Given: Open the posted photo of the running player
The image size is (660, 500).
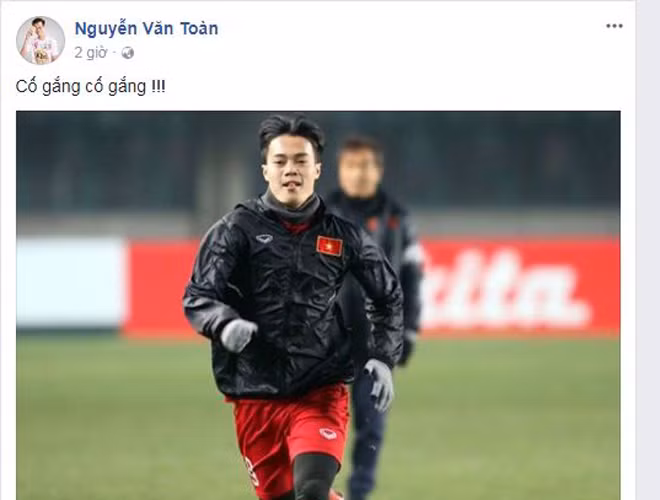Looking at the screenshot, I should tap(318, 306).
